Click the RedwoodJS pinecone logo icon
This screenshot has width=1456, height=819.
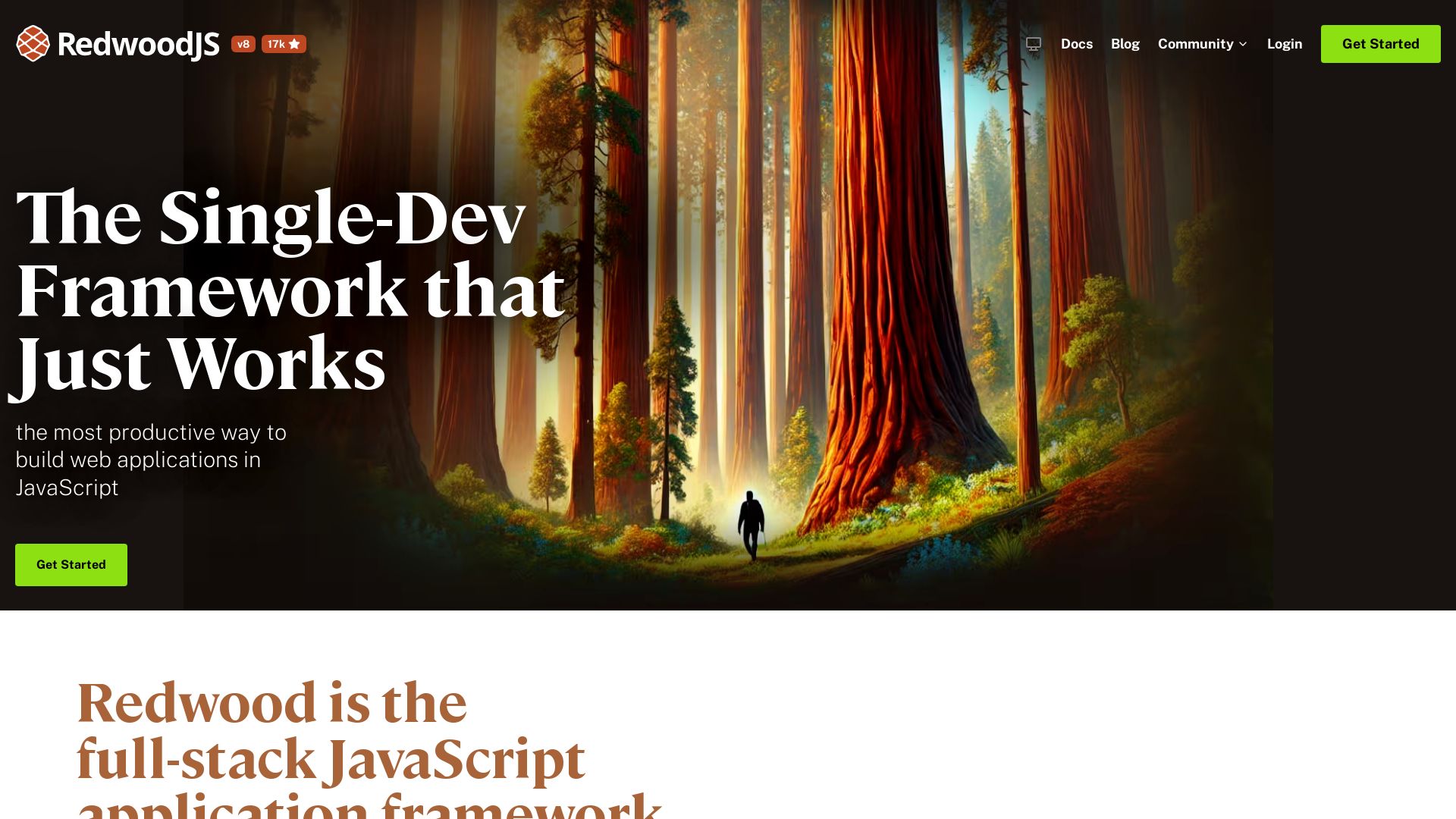[x=33, y=44]
